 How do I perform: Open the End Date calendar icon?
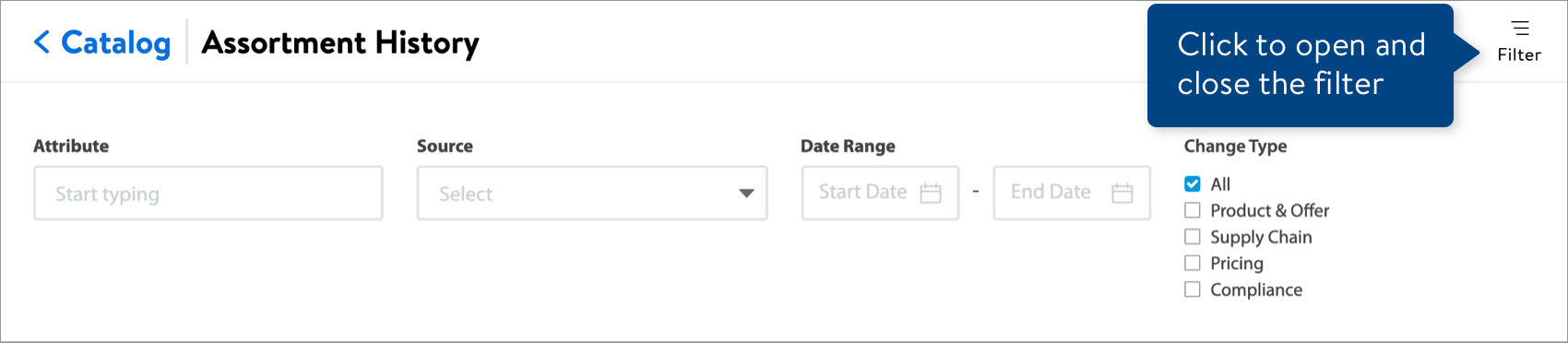pyautogui.click(x=1122, y=193)
